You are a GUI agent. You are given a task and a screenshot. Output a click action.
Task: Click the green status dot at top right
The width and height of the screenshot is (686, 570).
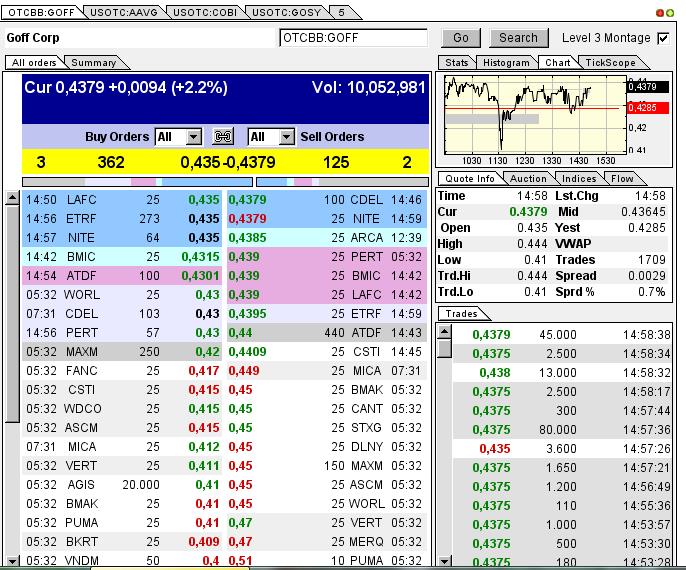coord(669,13)
